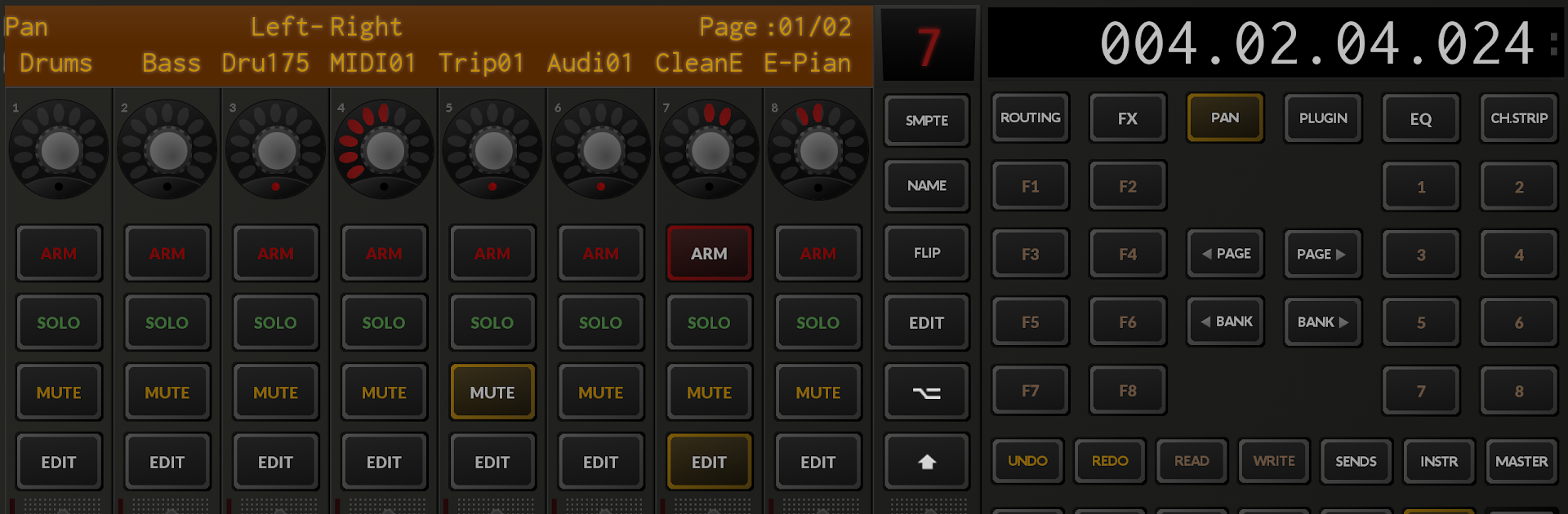The width and height of the screenshot is (1568, 514).
Task: Click the REDO button
Action: click(x=1110, y=461)
